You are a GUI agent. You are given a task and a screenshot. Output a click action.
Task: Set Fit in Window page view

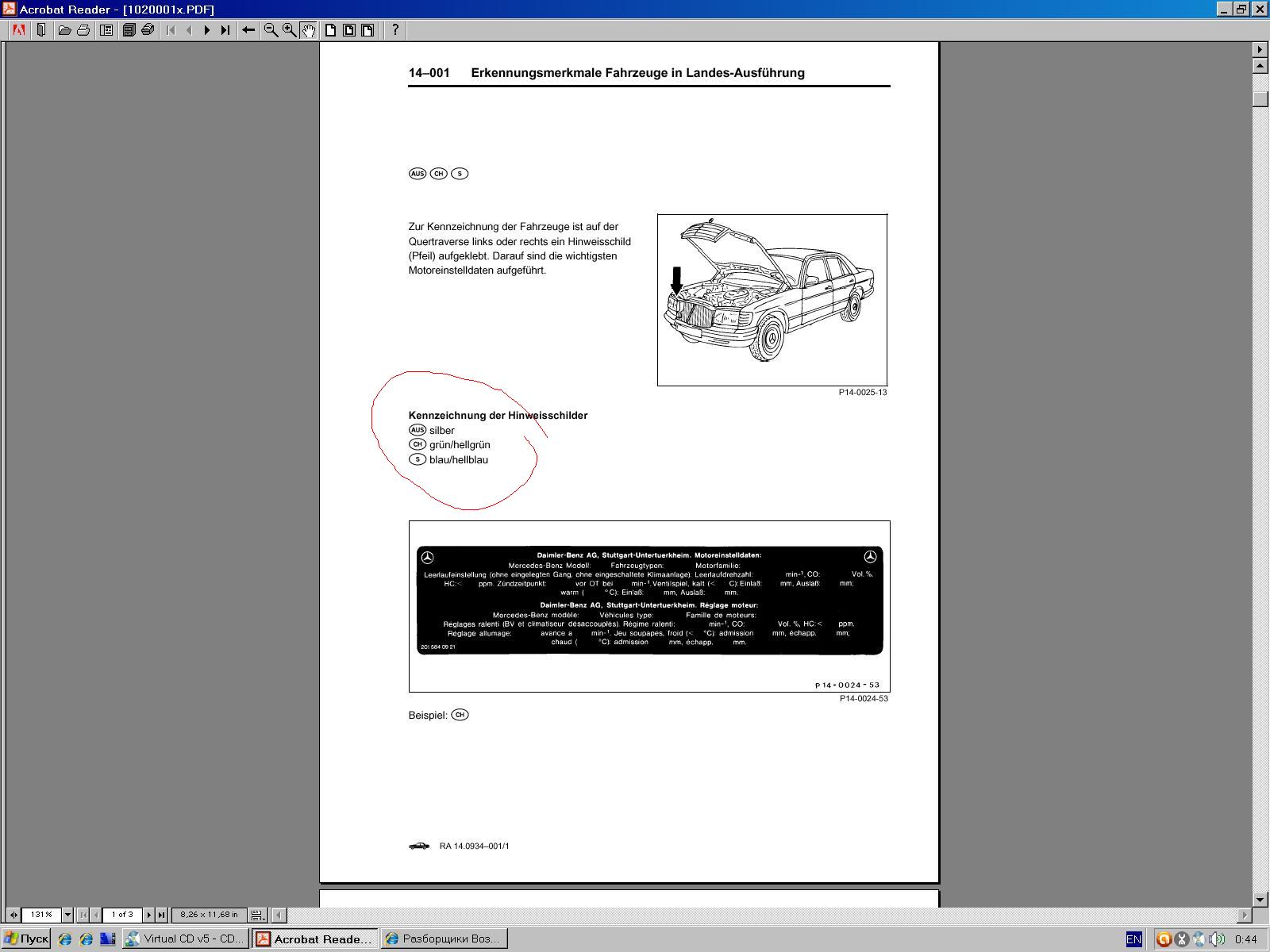349,30
